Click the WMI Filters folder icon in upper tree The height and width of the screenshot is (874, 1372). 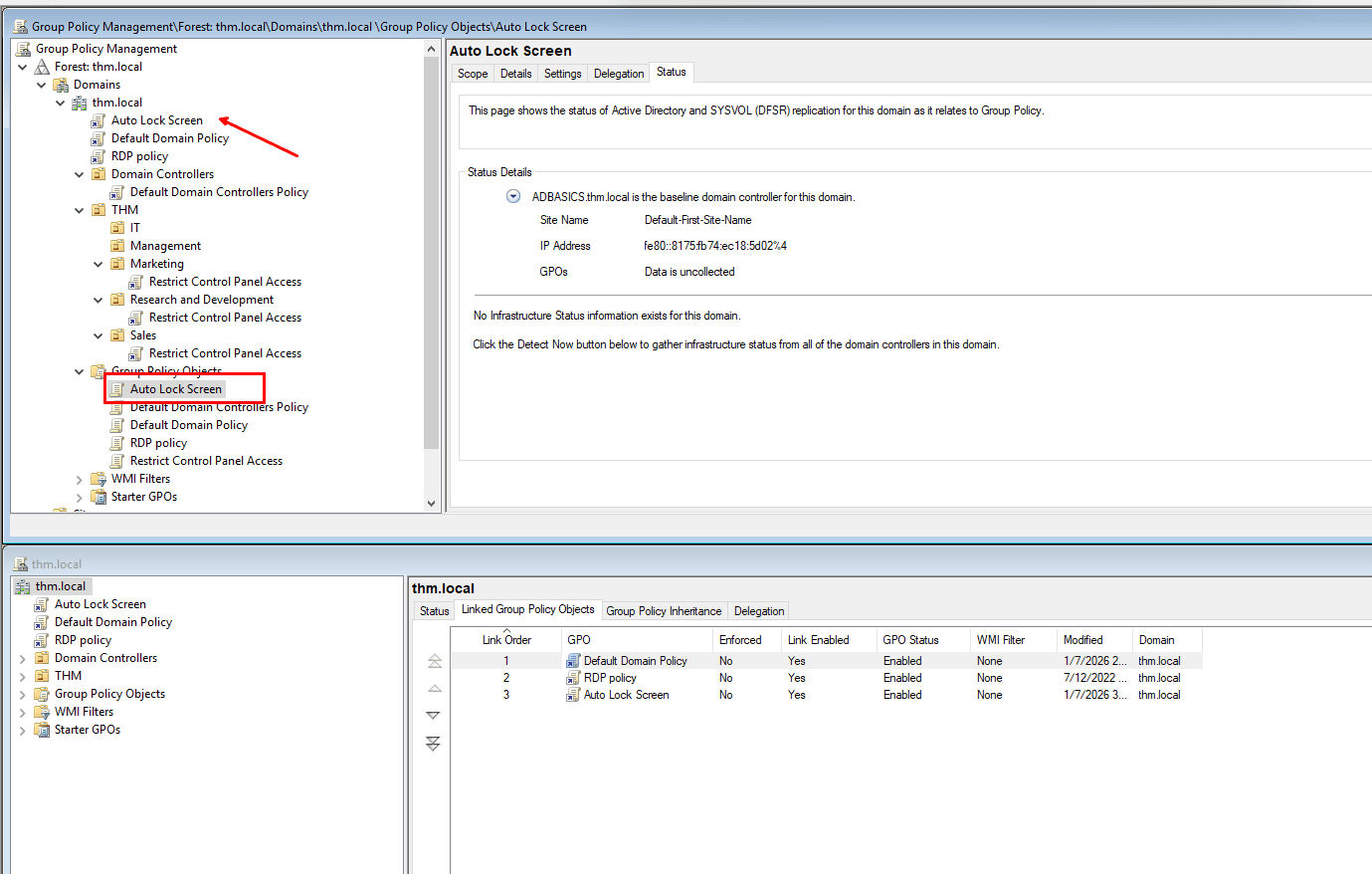[98, 479]
